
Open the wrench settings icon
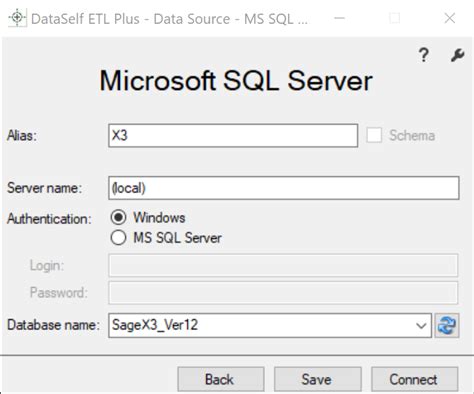pos(457,55)
